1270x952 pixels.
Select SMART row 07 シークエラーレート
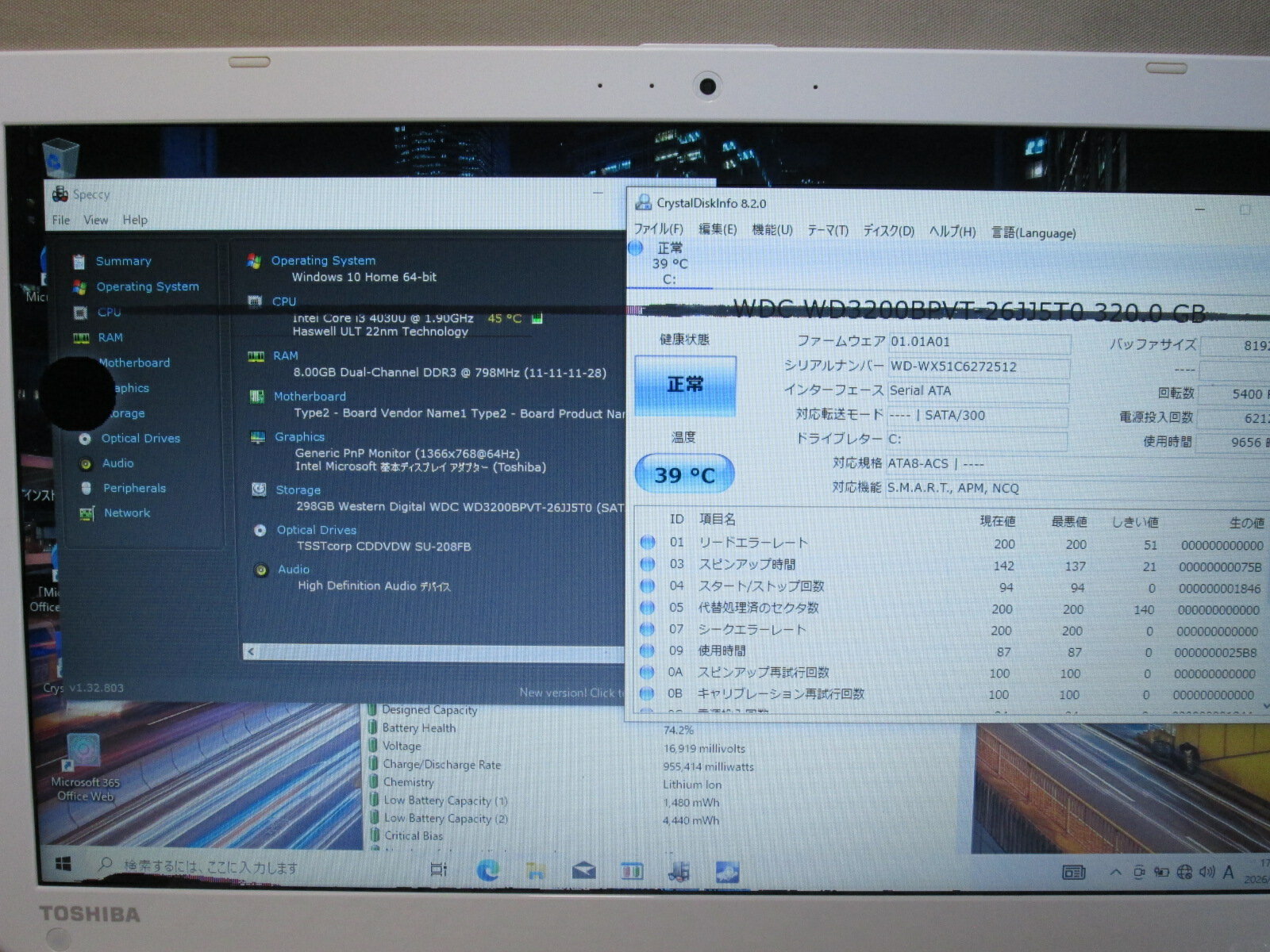click(x=952, y=630)
